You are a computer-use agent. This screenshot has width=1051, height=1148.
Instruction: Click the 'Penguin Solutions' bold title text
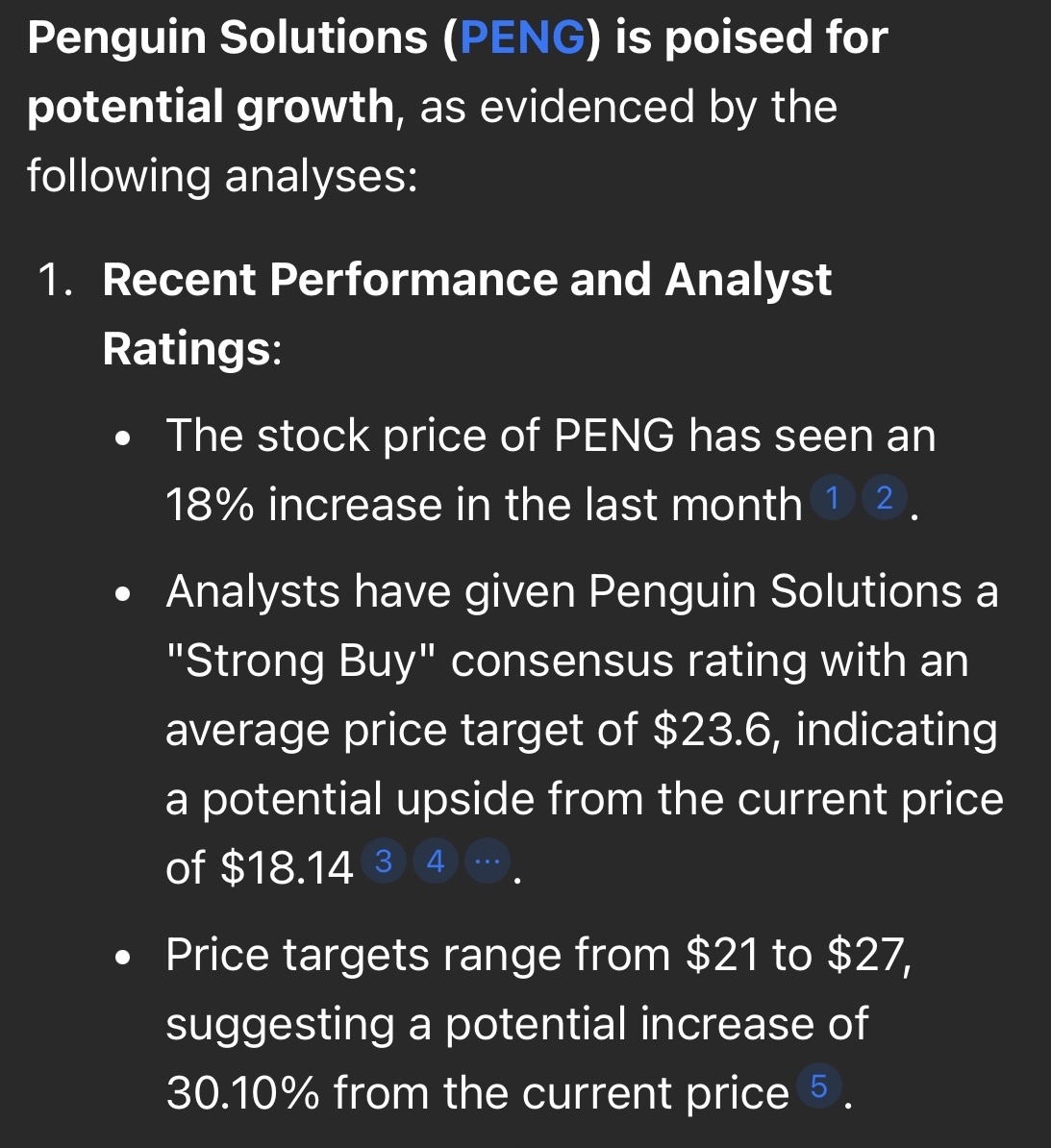point(228,37)
